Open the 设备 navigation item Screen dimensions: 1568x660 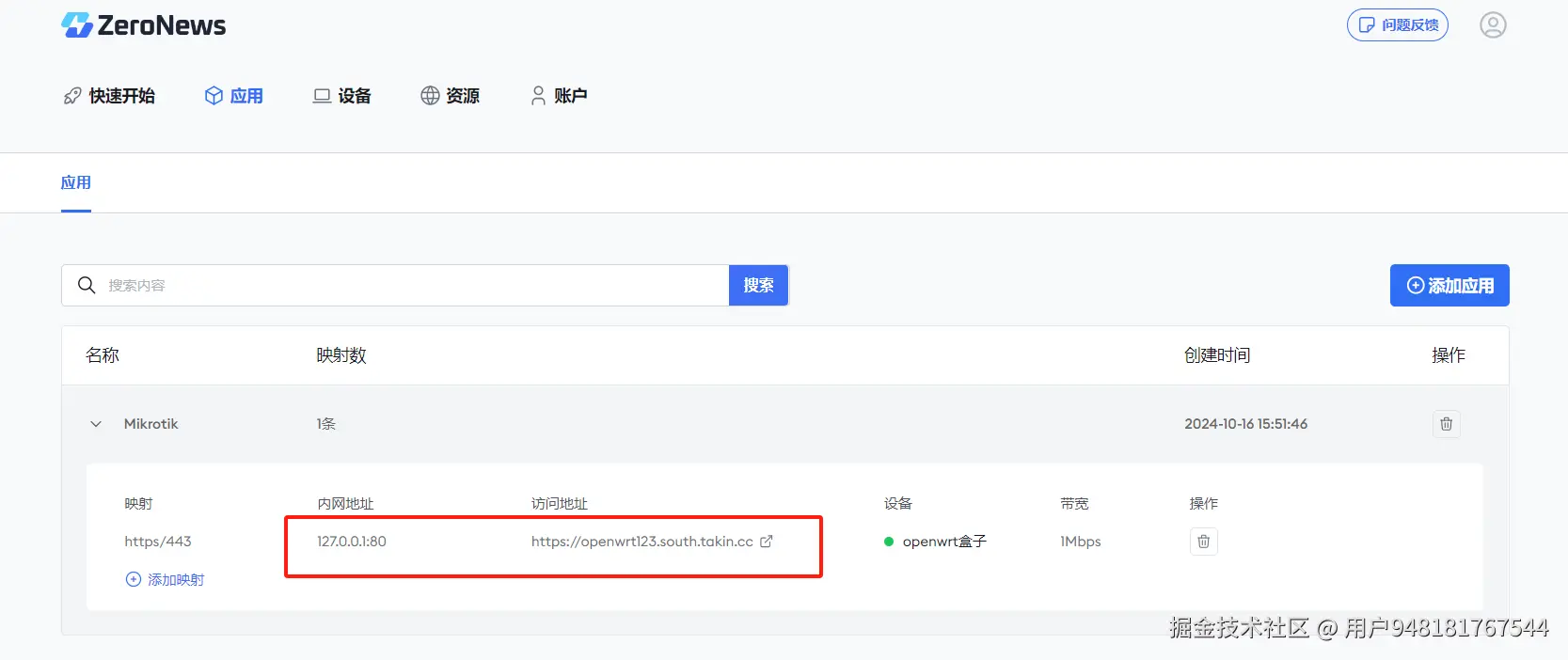(x=342, y=96)
